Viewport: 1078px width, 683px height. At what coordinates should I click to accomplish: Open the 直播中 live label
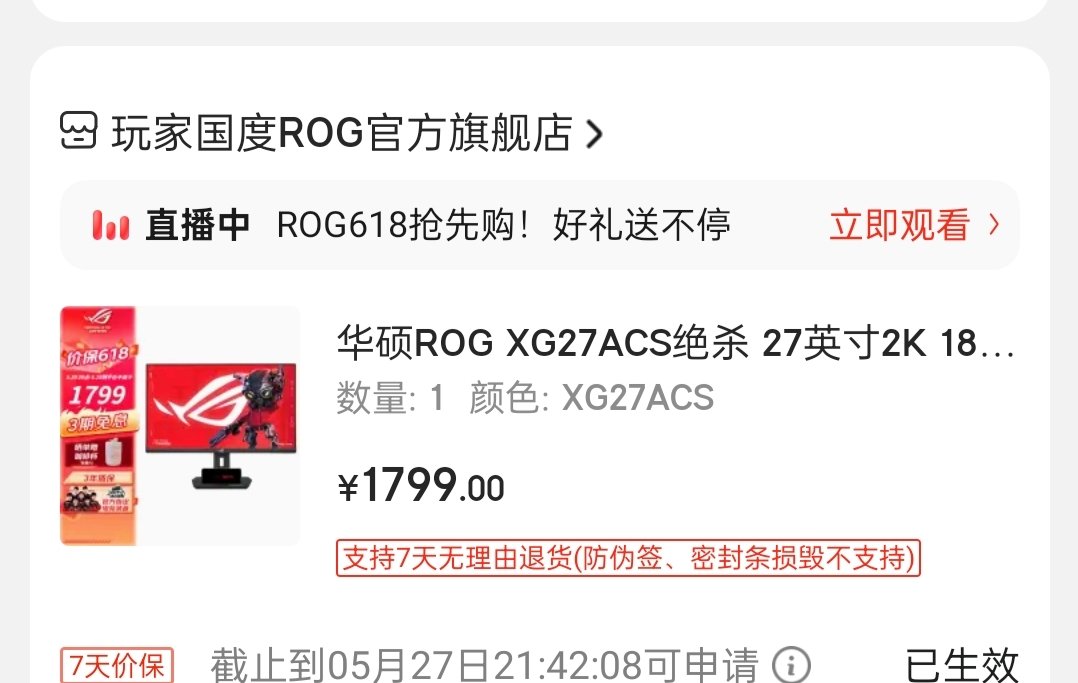[x=197, y=226]
